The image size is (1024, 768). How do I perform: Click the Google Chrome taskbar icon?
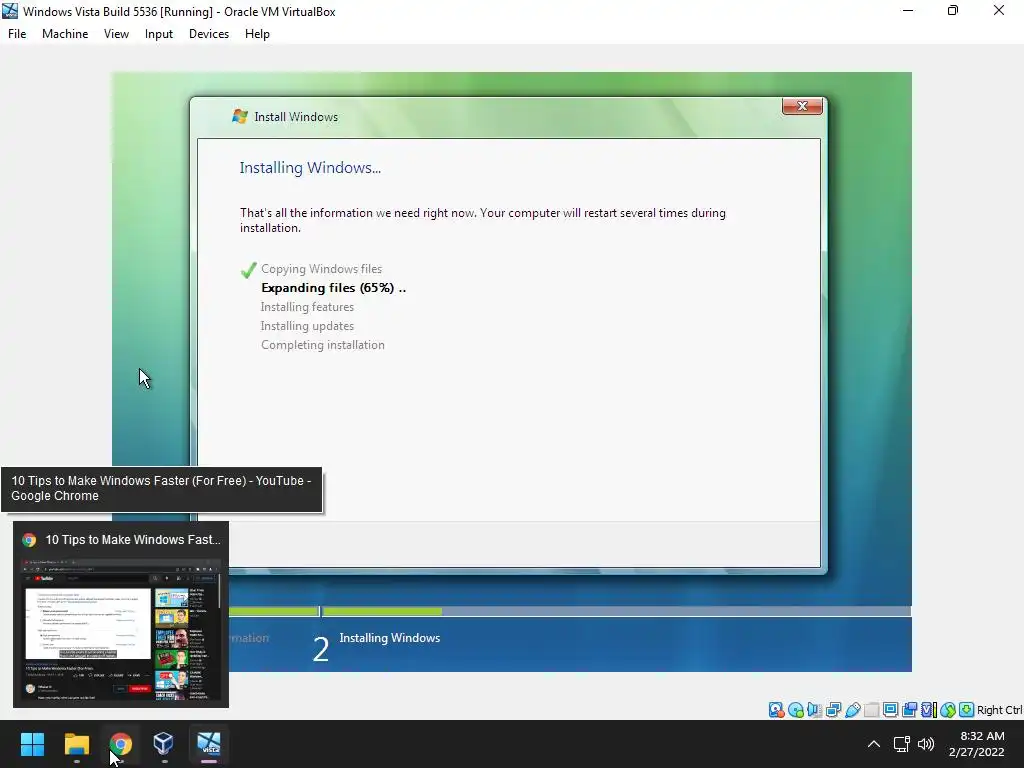pyautogui.click(x=120, y=744)
